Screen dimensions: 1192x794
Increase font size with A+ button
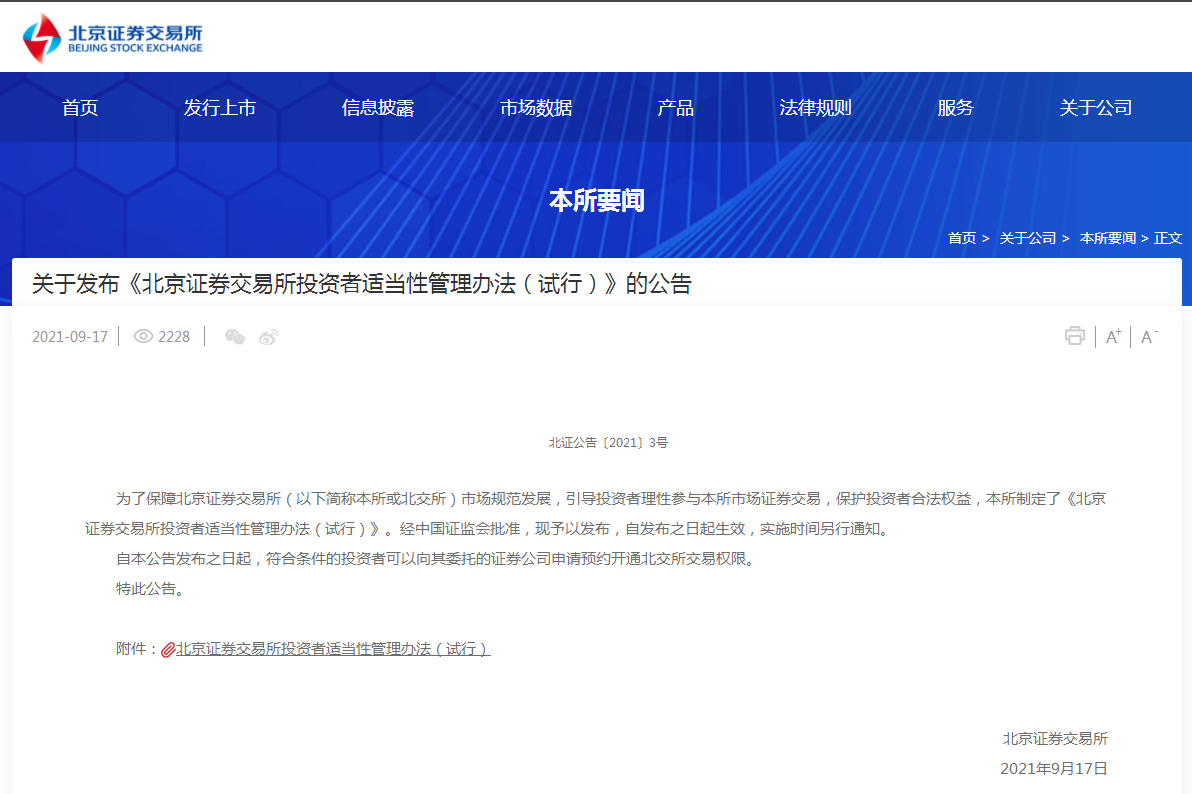(1114, 336)
